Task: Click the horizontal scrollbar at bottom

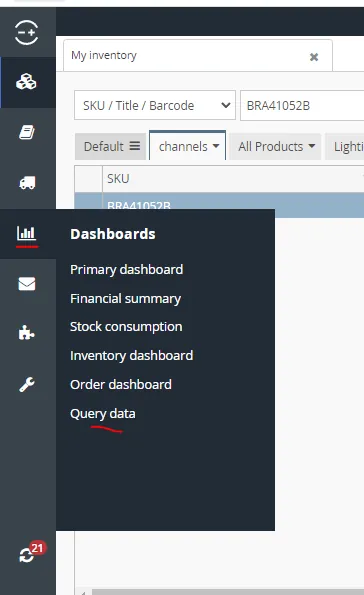Action: (x=228, y=592)
